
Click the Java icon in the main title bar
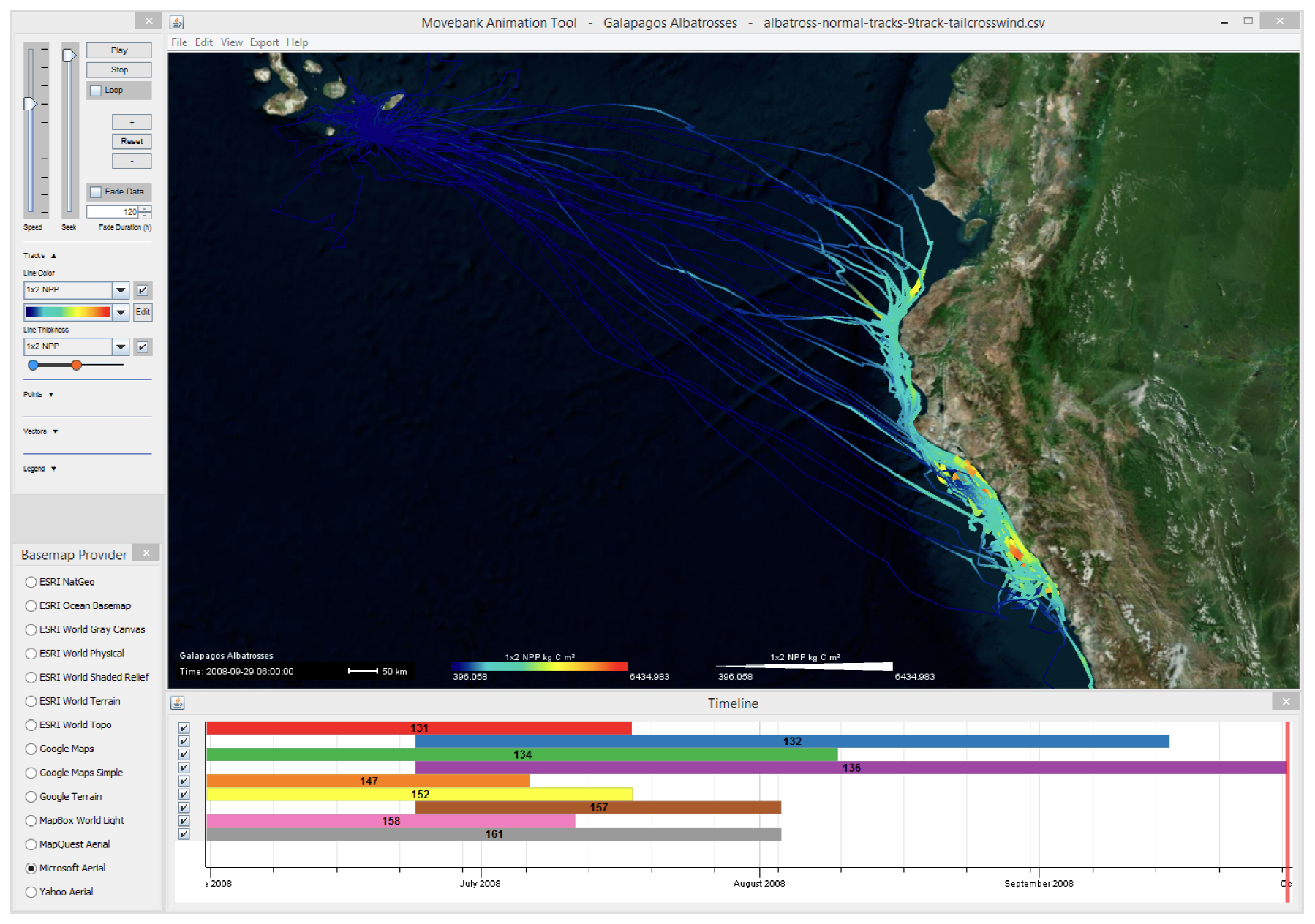pos(177,23)
